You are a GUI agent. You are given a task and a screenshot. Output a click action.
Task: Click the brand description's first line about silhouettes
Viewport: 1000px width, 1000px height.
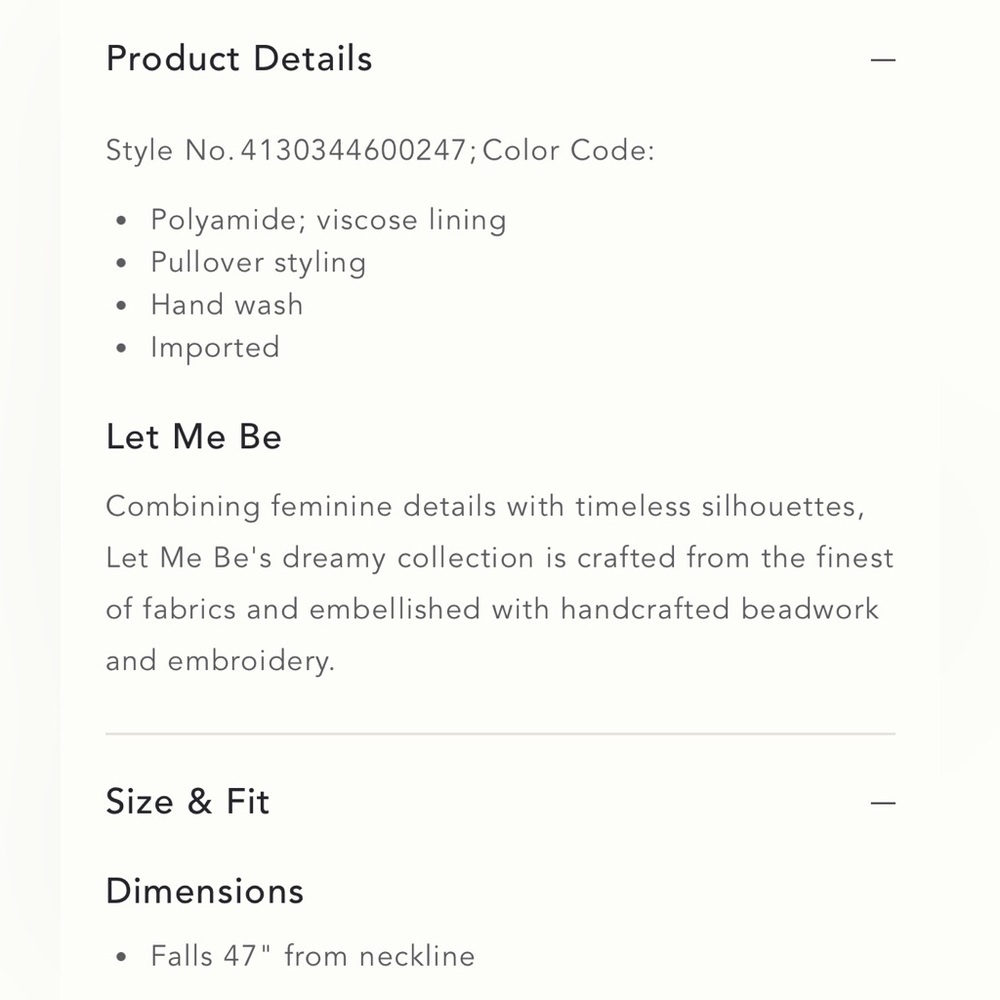click(x=485, y=507)
